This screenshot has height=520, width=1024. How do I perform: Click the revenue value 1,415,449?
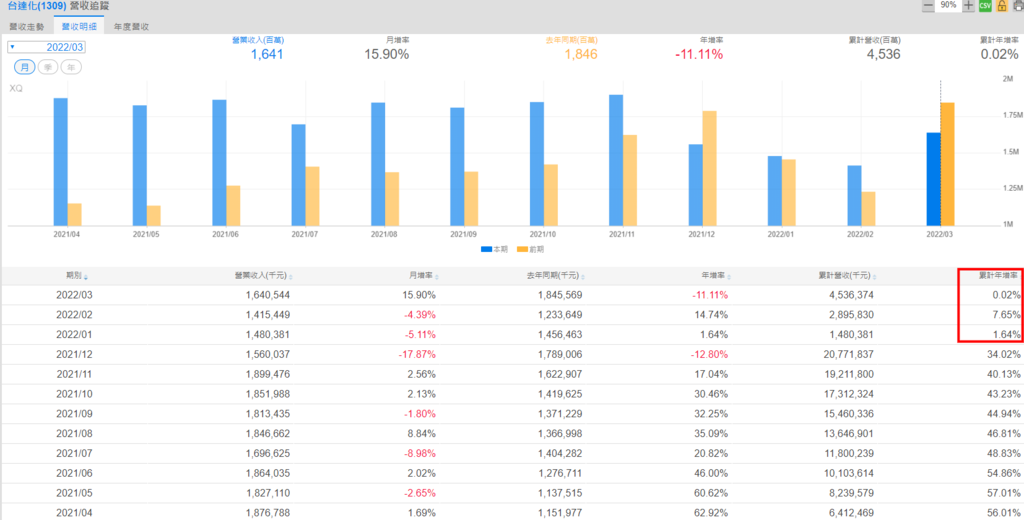268,314
